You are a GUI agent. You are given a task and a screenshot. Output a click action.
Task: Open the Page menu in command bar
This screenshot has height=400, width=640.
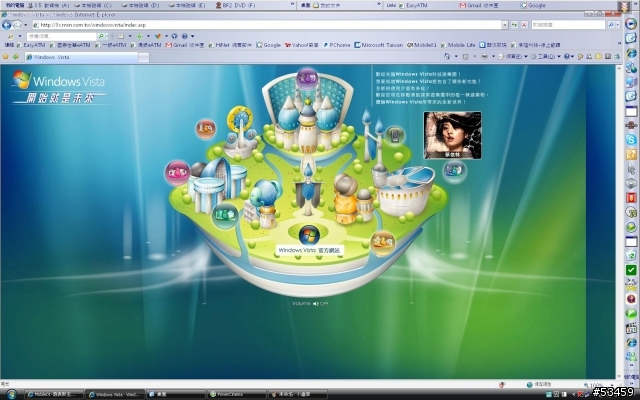coord(513,57)
